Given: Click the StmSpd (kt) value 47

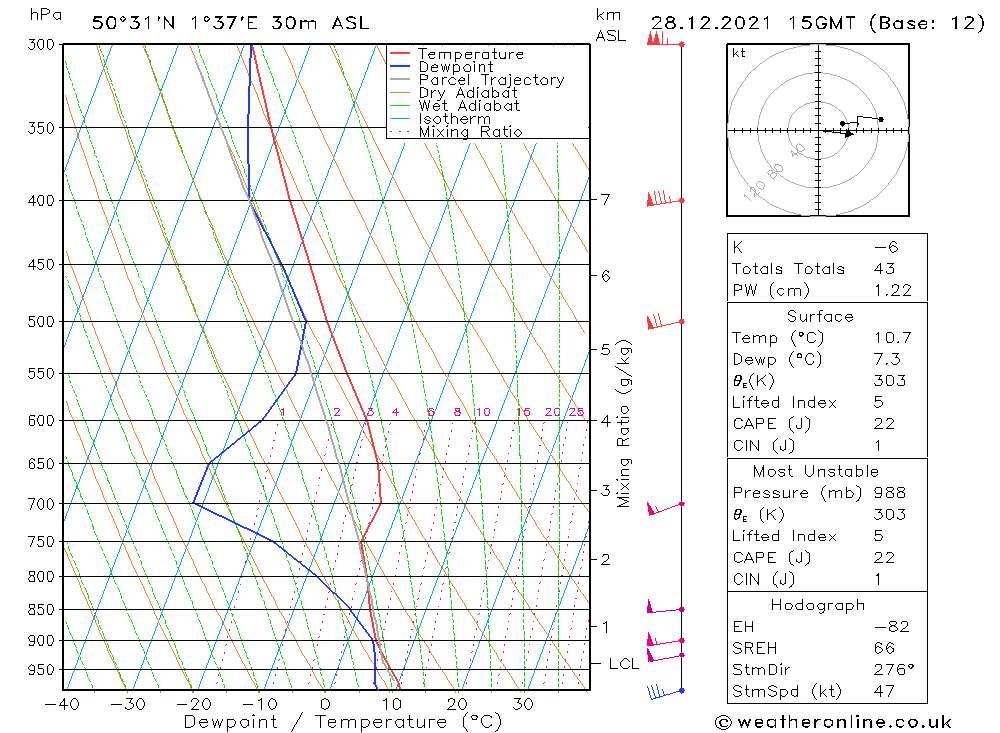Looking at the screenshot, I should tap(885, 692).
